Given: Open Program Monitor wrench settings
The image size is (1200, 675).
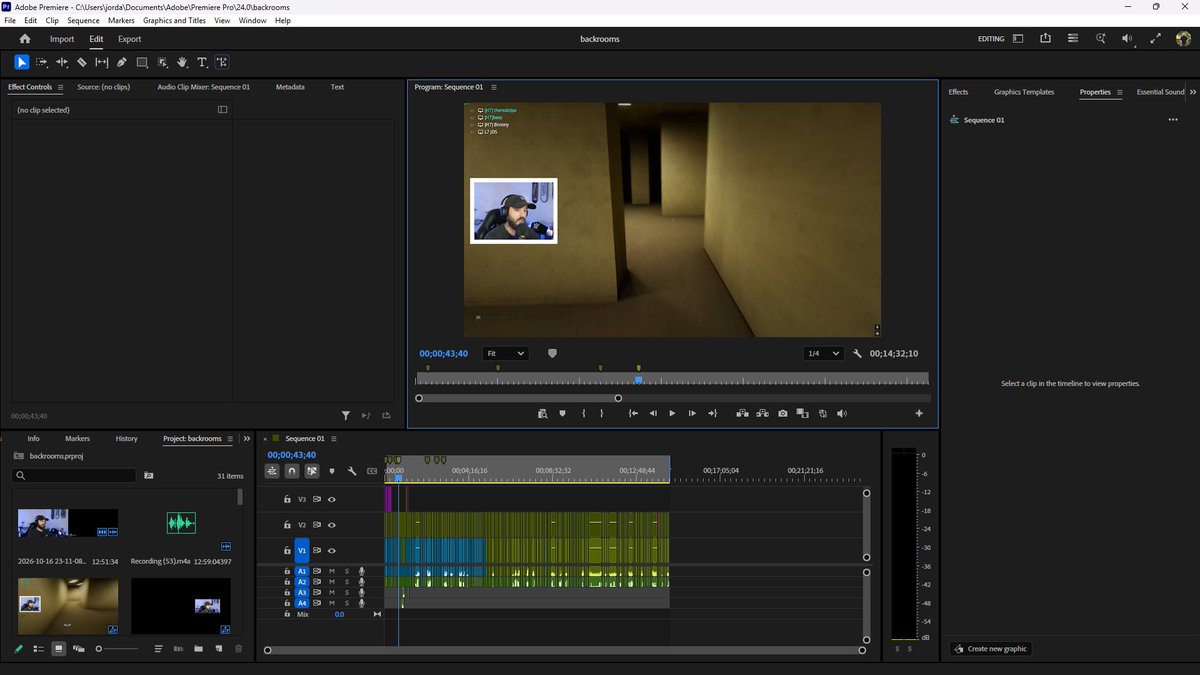Looking at the screenshot, I should (857, 354).
